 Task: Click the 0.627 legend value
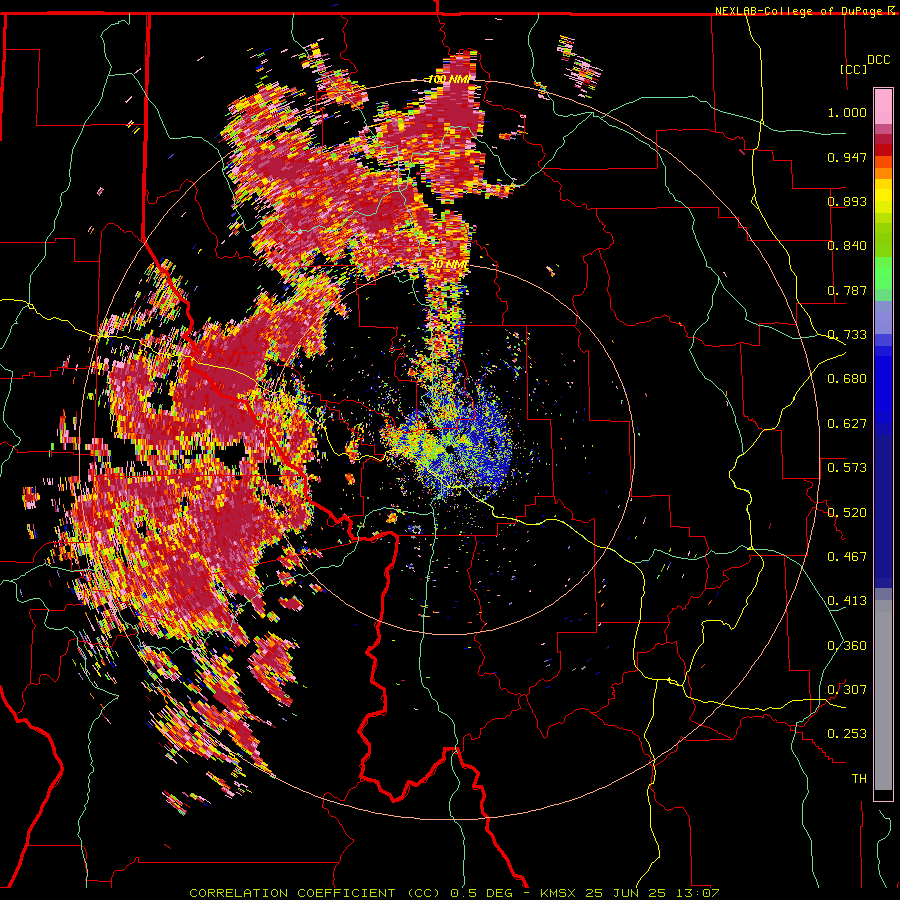click(x=847, y=424)
